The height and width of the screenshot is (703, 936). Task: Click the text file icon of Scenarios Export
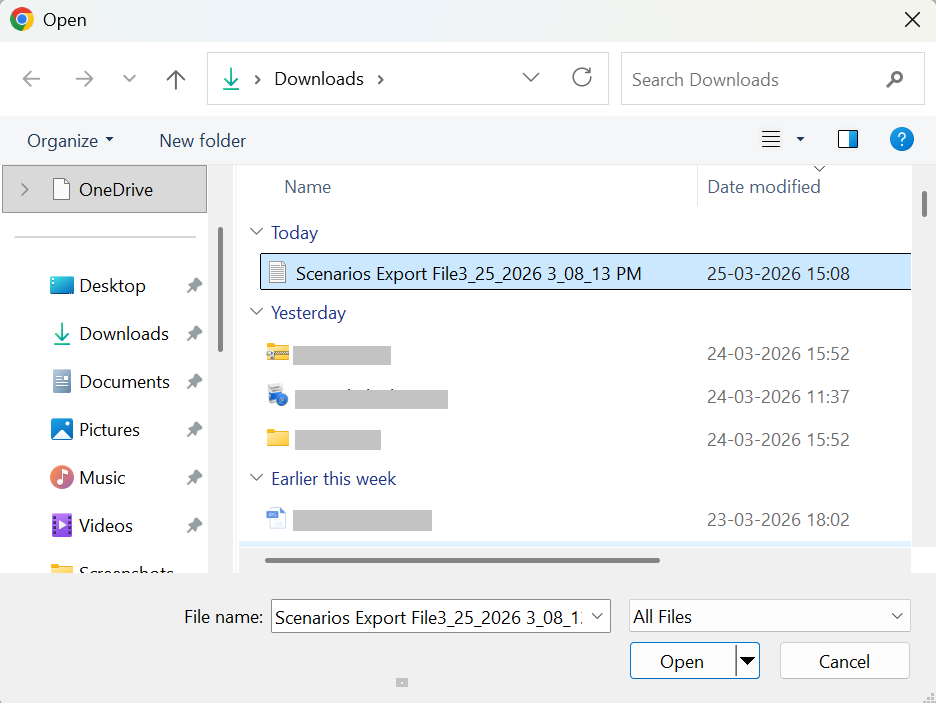click(277, 272)
